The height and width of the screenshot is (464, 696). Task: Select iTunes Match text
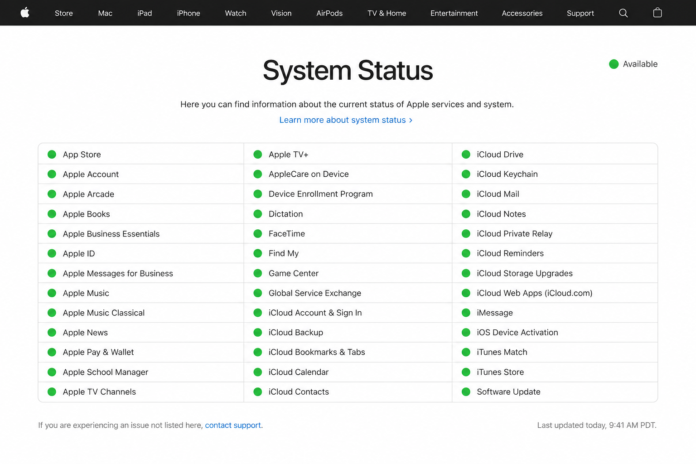click(502, 352)
